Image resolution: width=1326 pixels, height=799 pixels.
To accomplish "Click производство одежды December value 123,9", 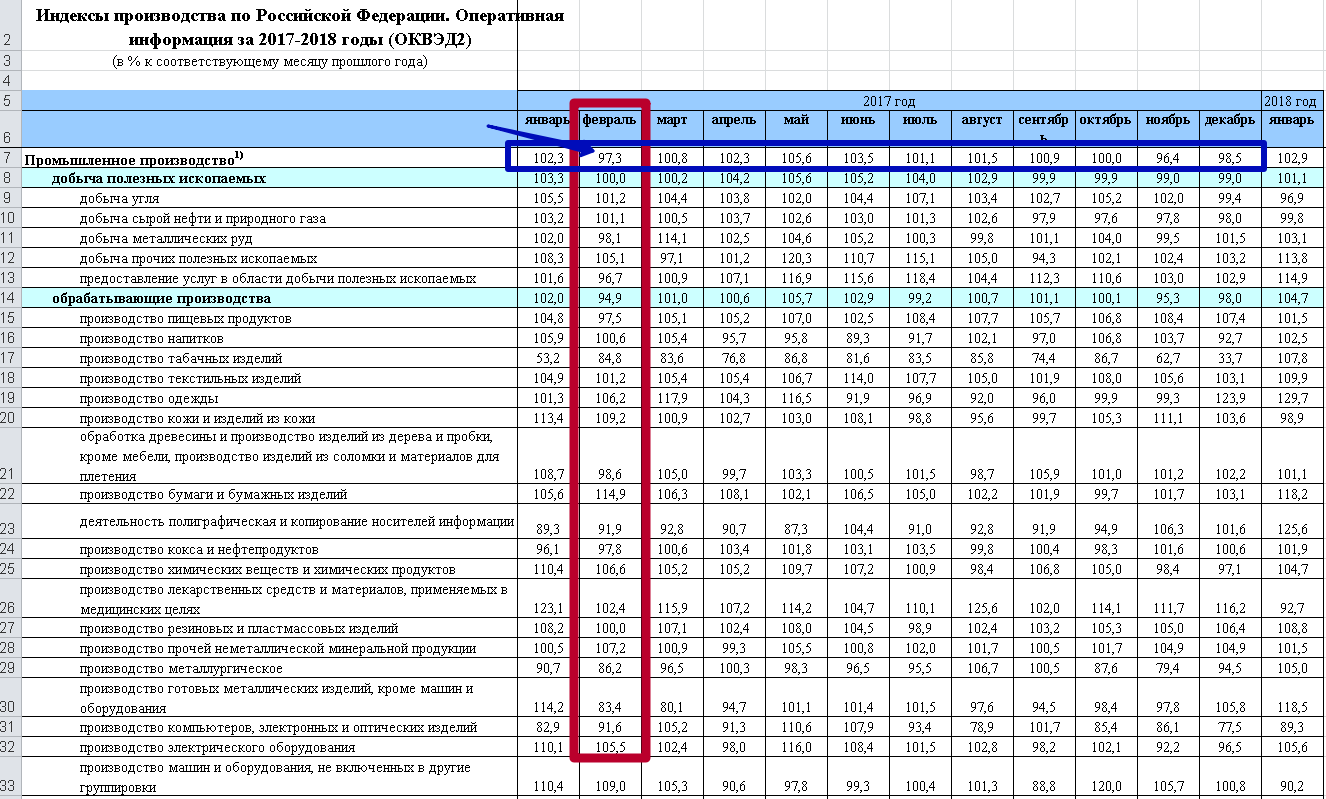I will [x=1230, y=398].
